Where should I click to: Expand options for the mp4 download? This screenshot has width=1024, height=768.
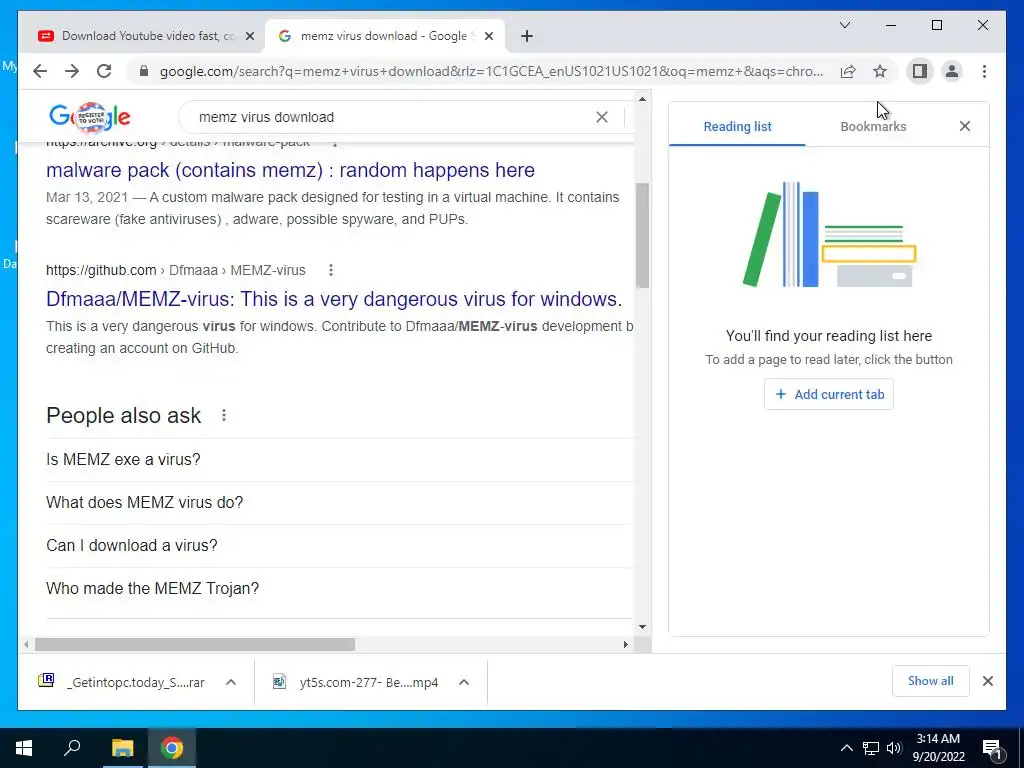pos(464,682)
